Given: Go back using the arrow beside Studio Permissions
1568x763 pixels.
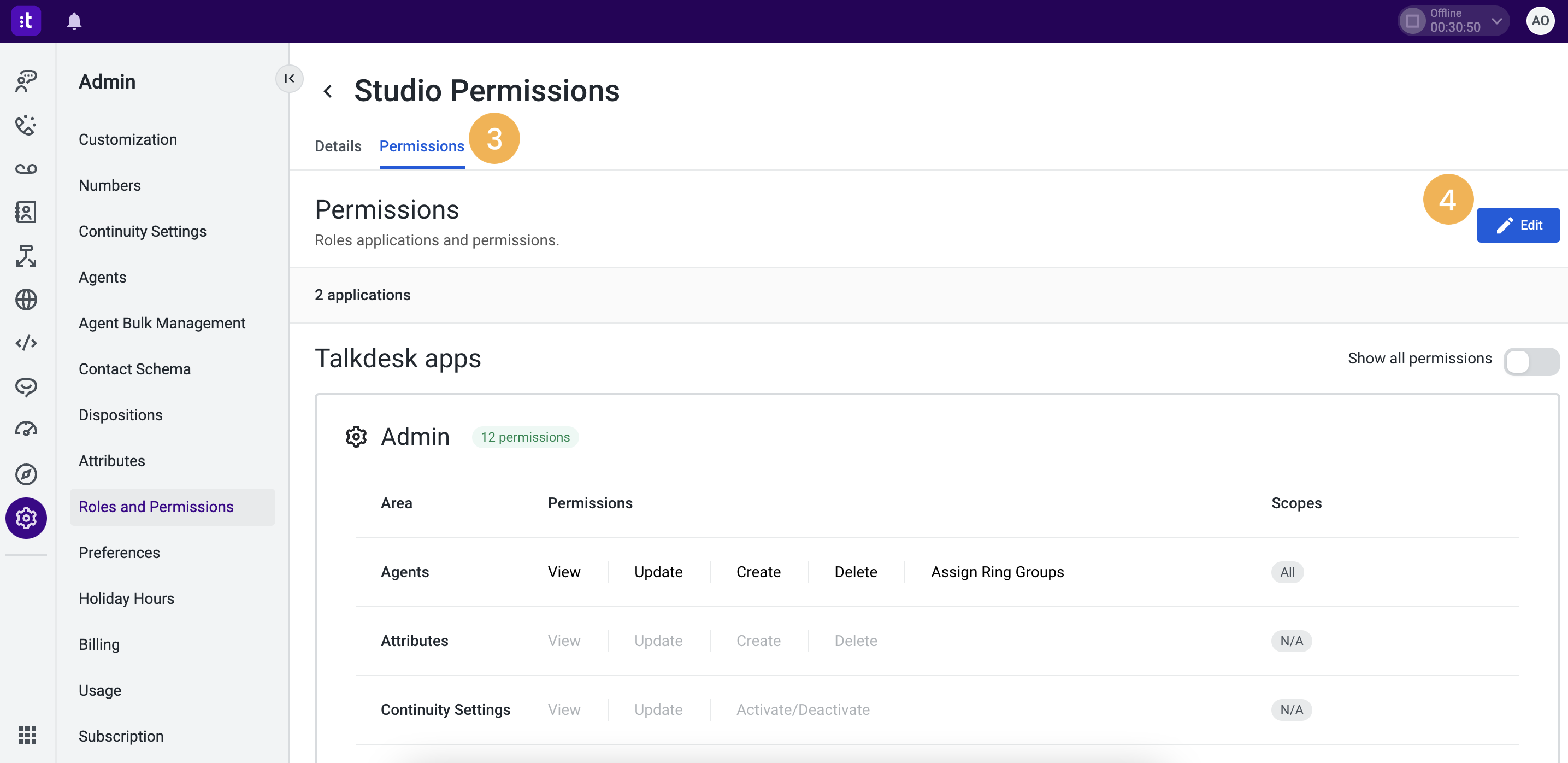Looking at the screenshot, I should pyautogui.click(x=327, y=91).
